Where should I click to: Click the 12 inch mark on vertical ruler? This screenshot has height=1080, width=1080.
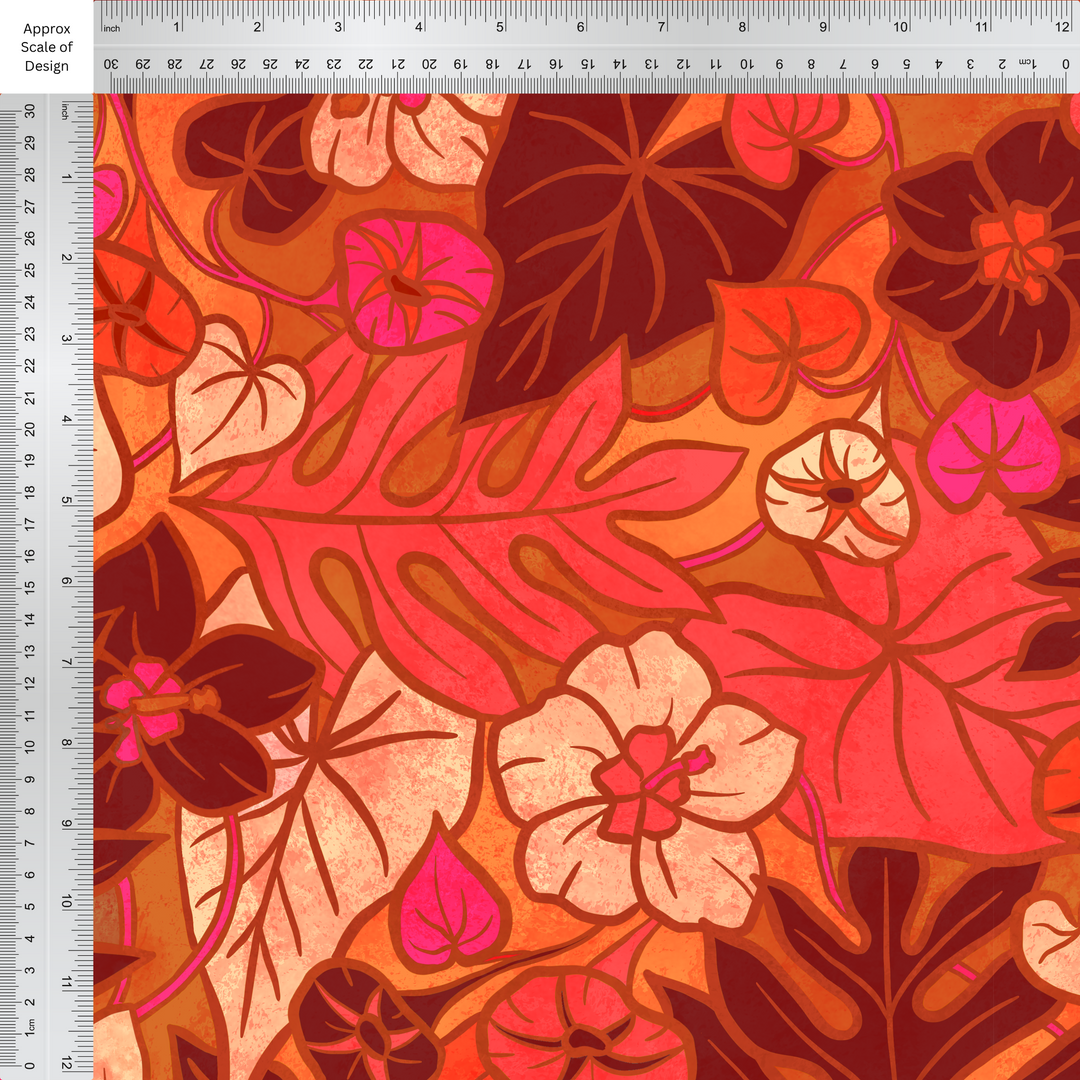[66, 1061]
